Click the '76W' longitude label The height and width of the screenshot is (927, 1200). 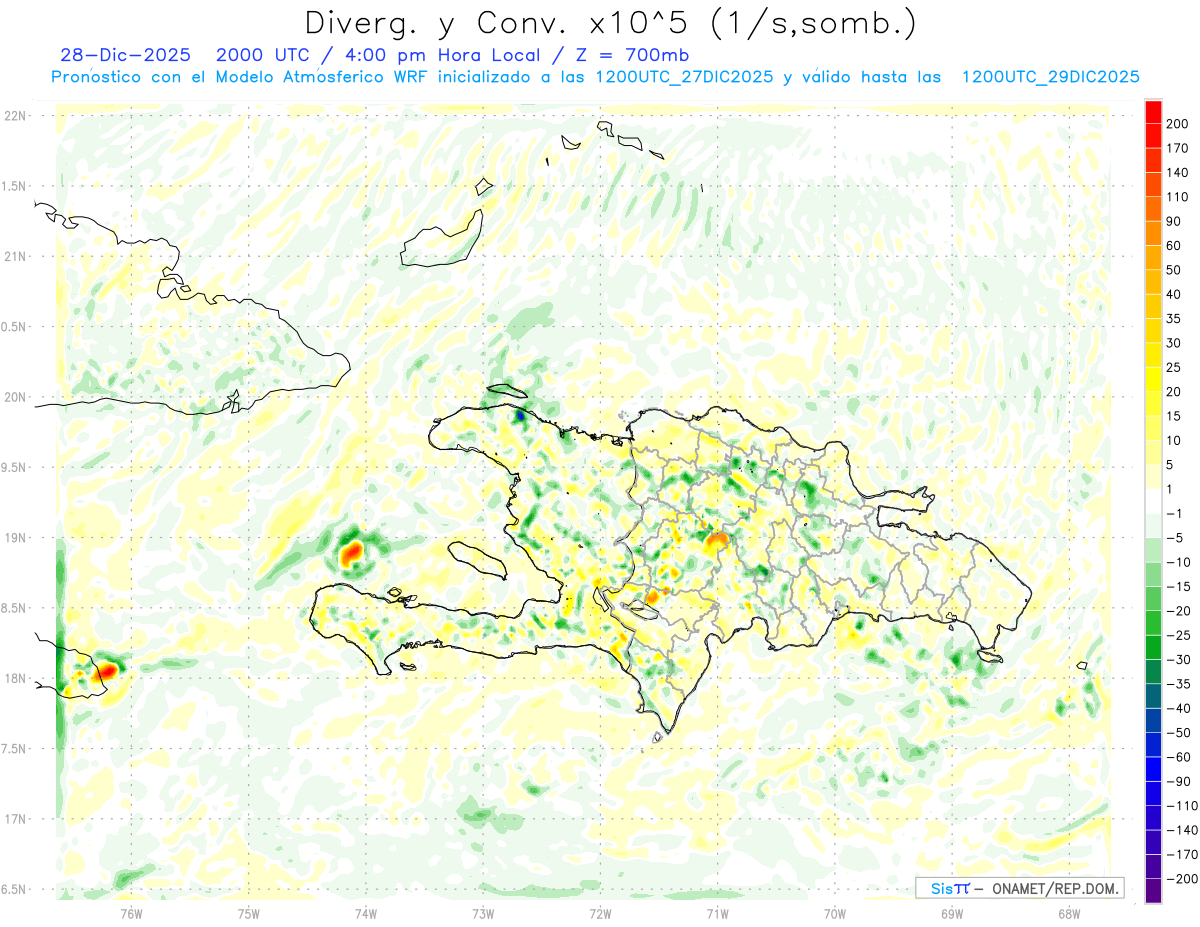point(131,912)
